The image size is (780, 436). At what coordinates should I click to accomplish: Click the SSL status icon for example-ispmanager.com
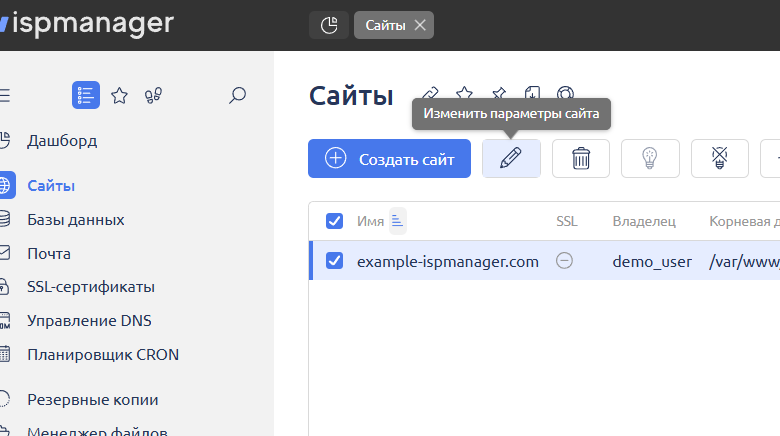coord(565,261)
